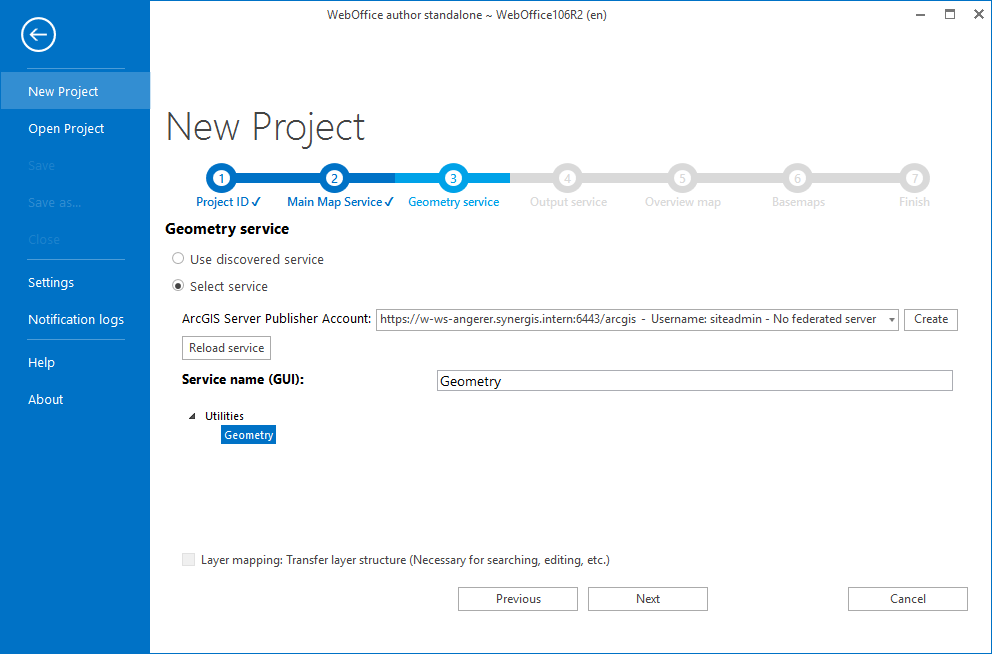Image resolution: width=992 pixels, height=654 pixels.
Task: Select the Use discovered service option
Action: point(178,258)
